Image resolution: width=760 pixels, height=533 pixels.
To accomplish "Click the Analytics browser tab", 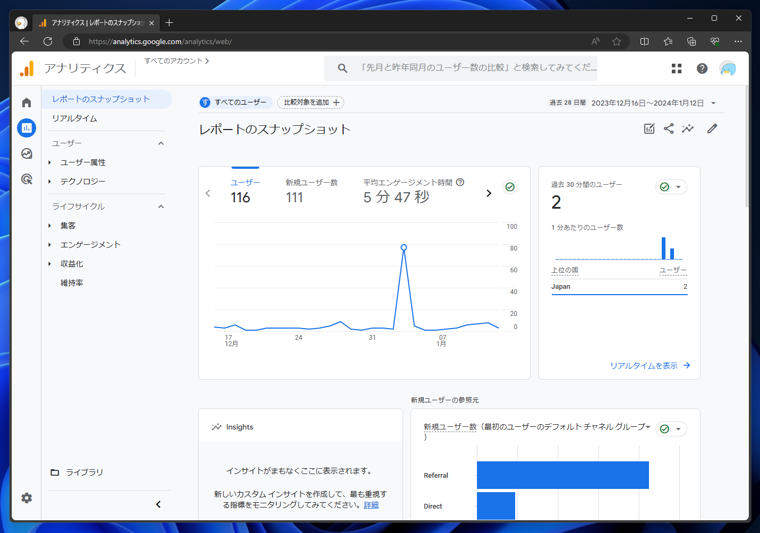I will [96, 23].
